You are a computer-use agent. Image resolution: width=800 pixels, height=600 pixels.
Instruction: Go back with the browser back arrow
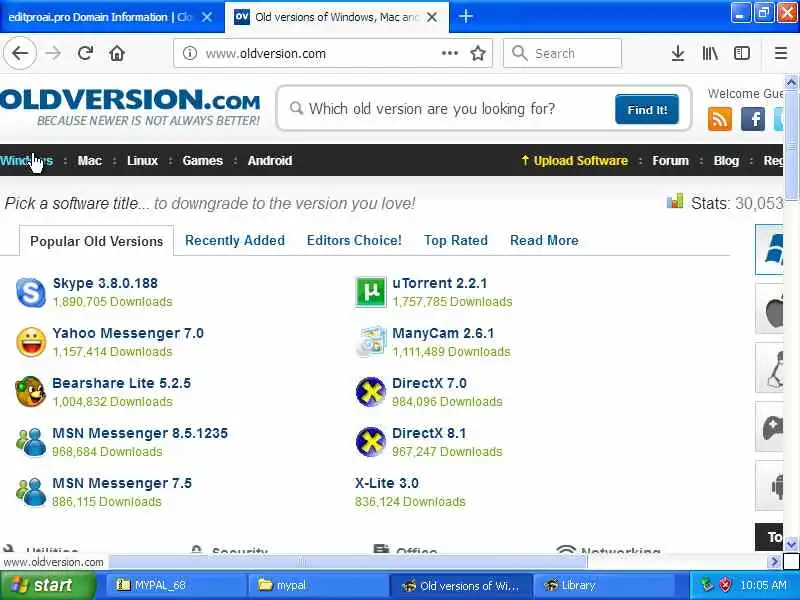(20, 53)
